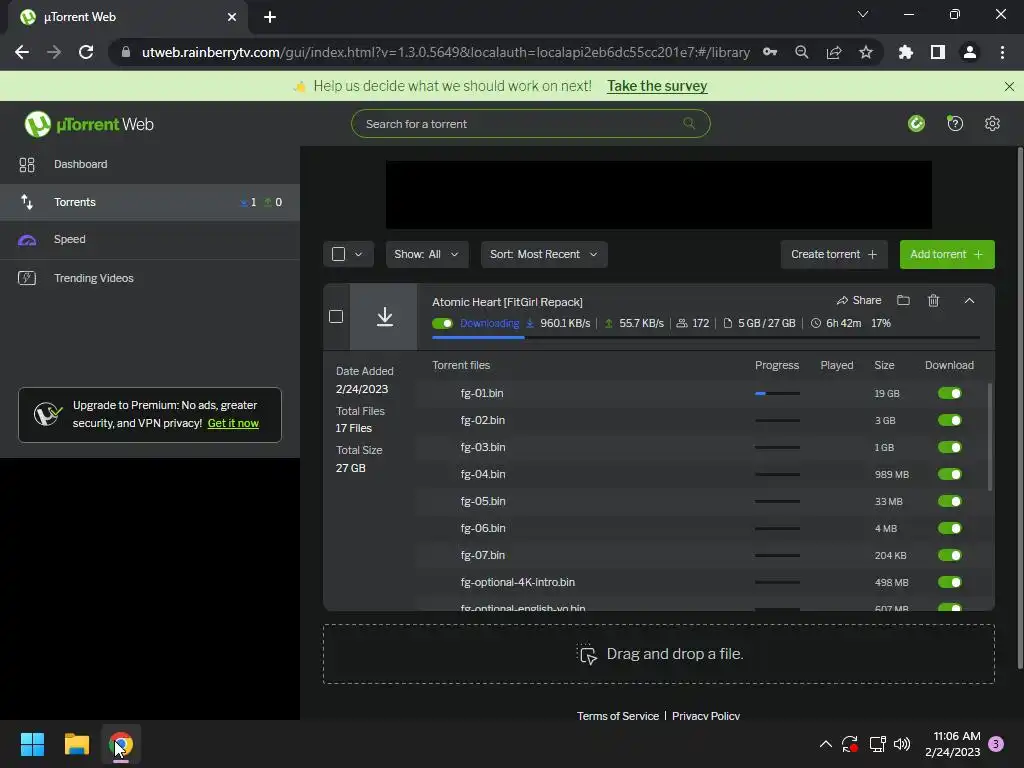Click the volume speaker tray icon

pyautogui.click(x=902, y=744)
